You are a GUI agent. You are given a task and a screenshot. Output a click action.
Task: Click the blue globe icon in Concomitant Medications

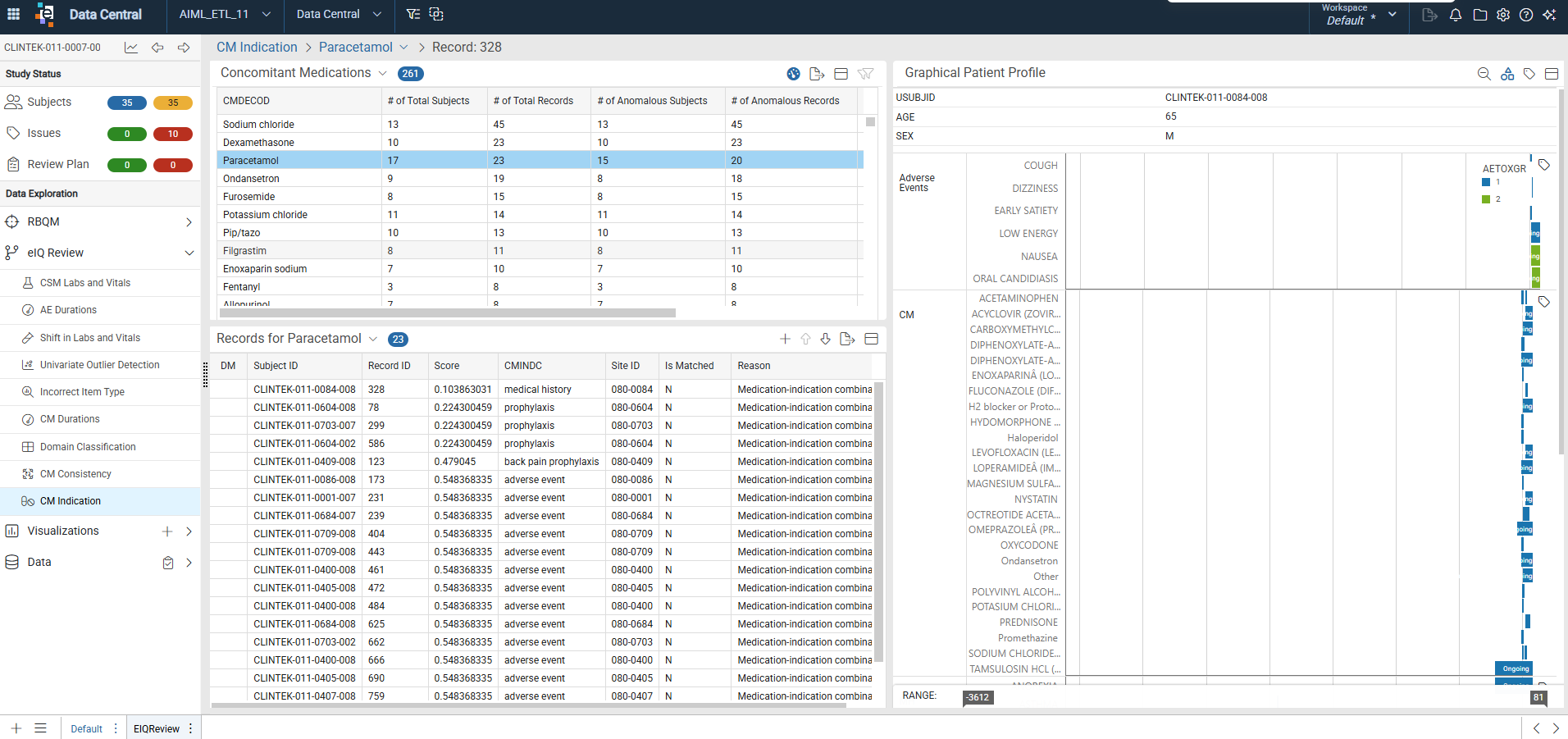[x=793, y=74]
